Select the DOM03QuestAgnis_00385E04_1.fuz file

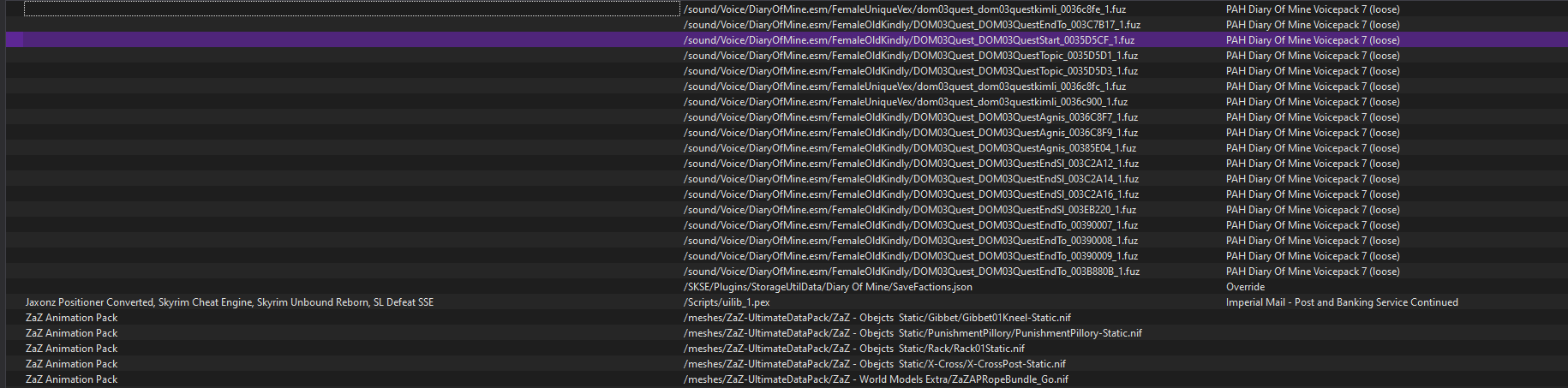click(x=909, y=148)
